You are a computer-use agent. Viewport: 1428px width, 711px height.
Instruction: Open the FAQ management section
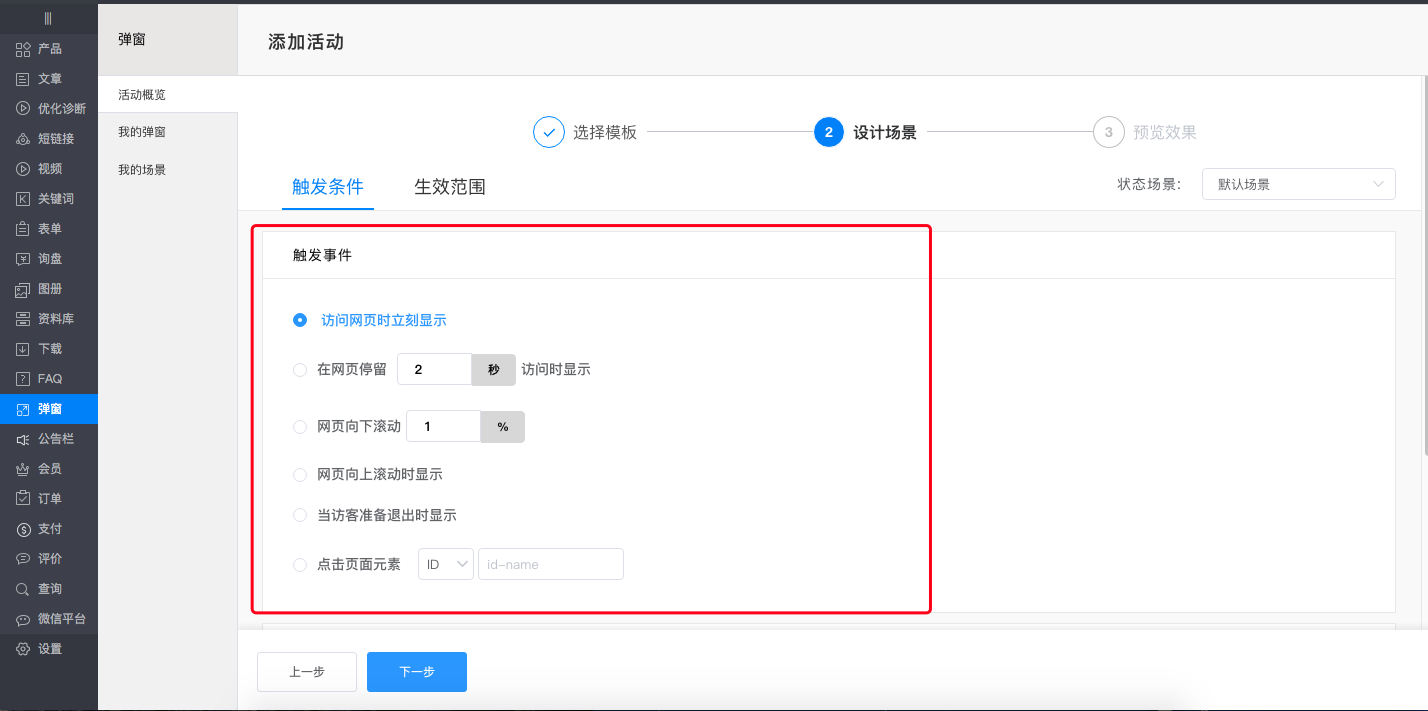[48, 378]
